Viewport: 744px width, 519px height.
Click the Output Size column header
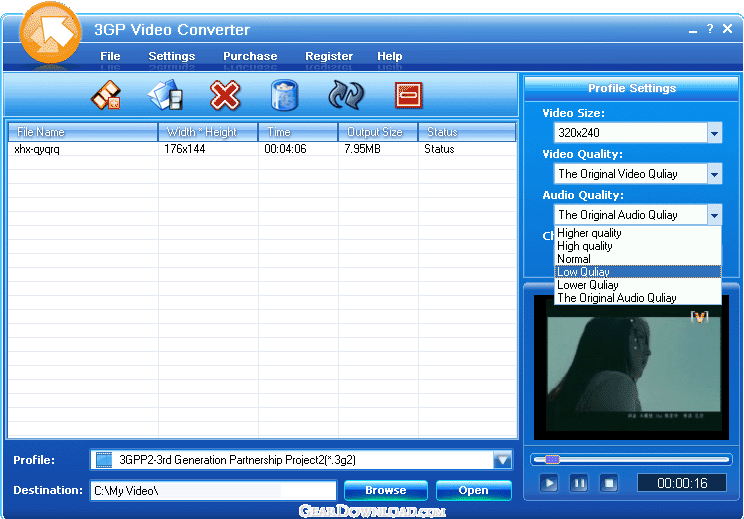pos(378,132)
